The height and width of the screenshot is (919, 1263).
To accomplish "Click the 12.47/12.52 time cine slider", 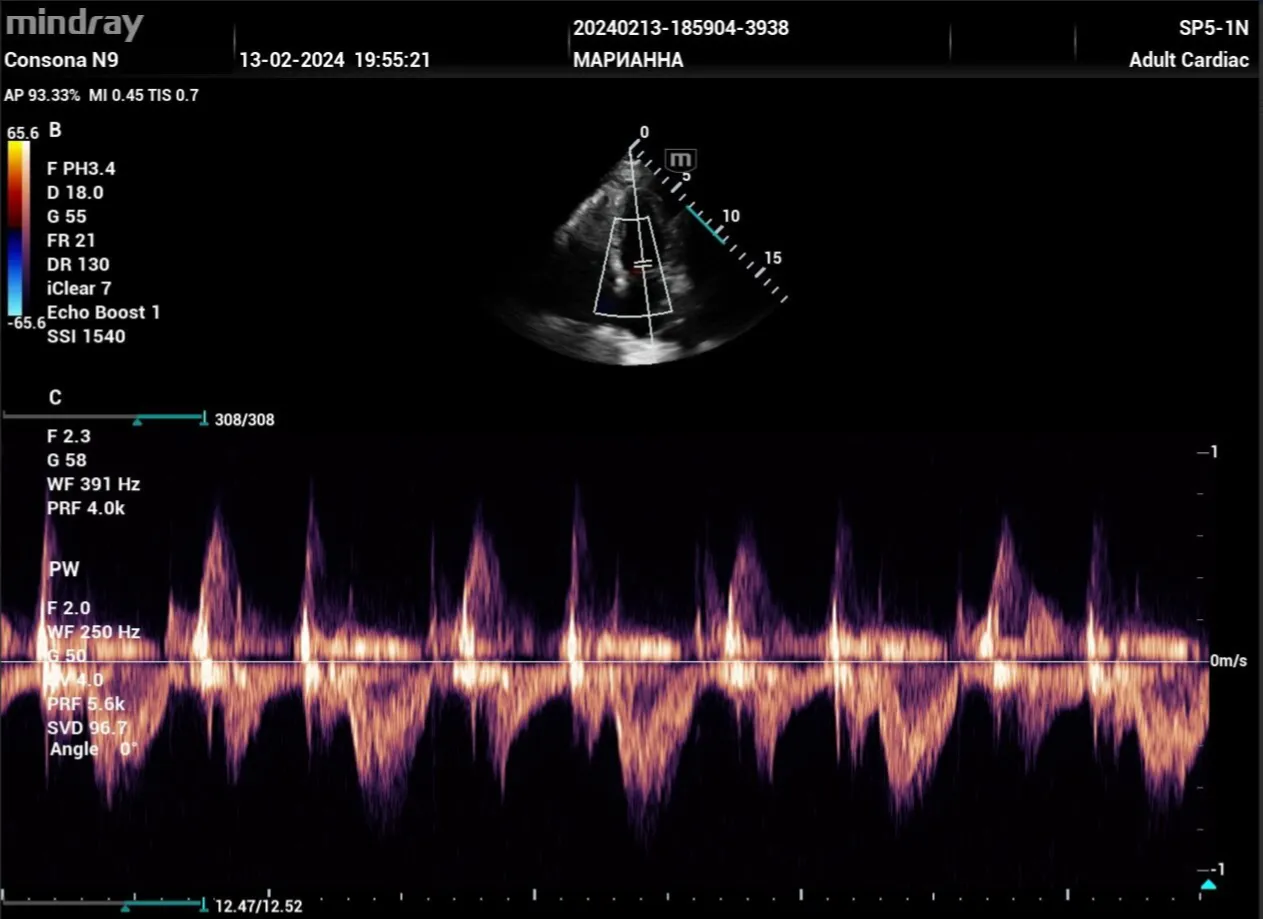I will pos(104,905).
